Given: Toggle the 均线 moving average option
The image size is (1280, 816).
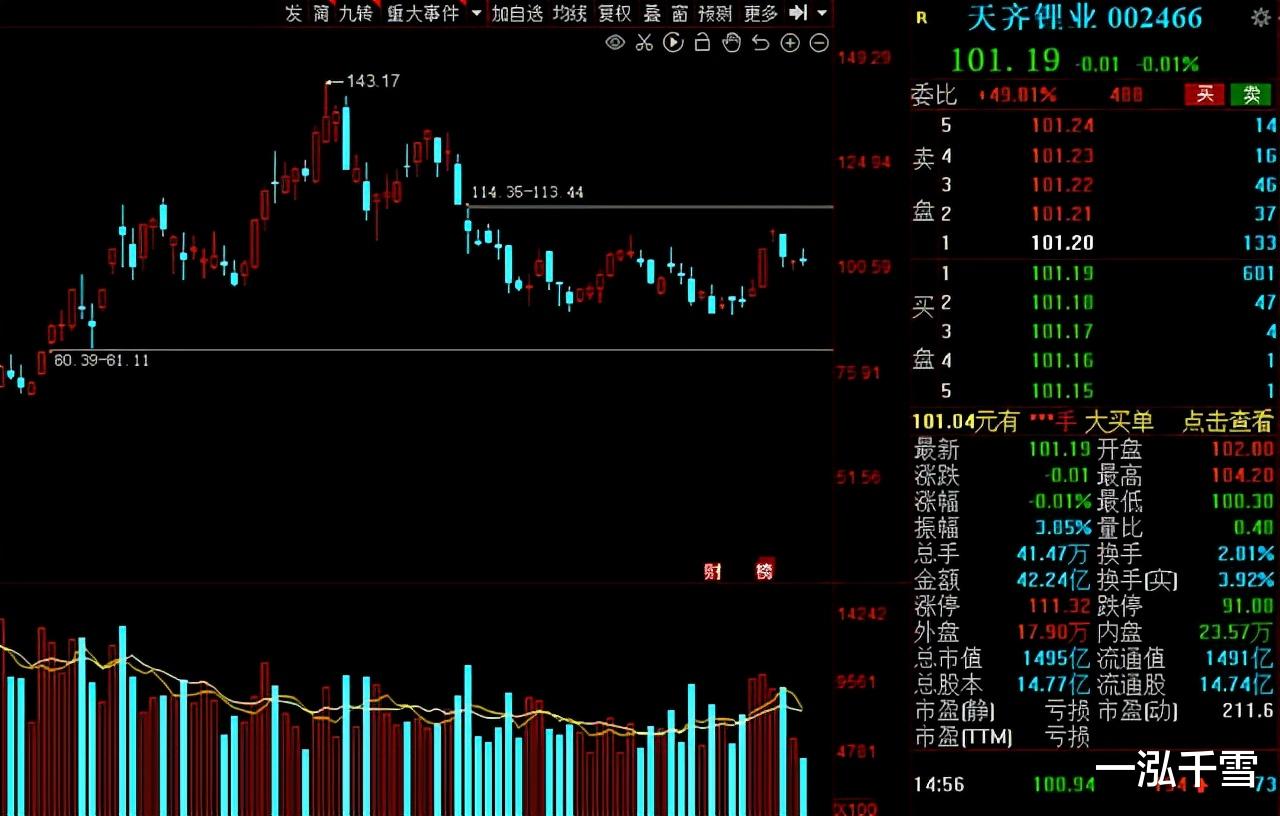Looking at the screenshot, I should click(570, 13).
